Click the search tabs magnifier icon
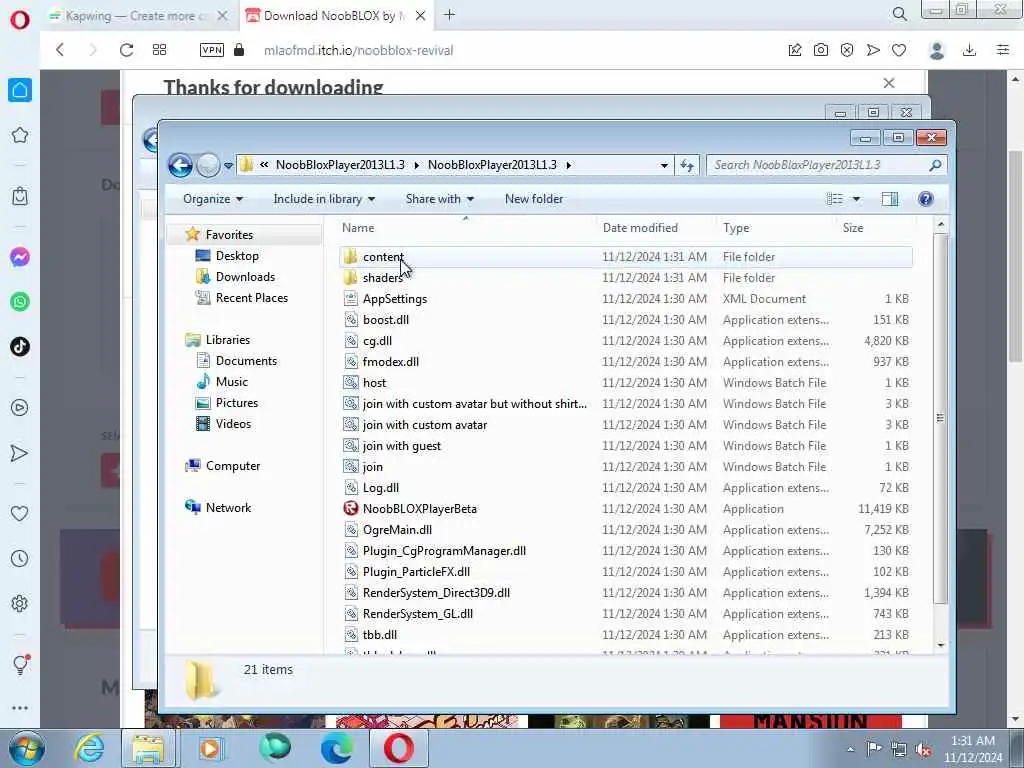This screenshot has width=1024, height=768. [900, 14]
